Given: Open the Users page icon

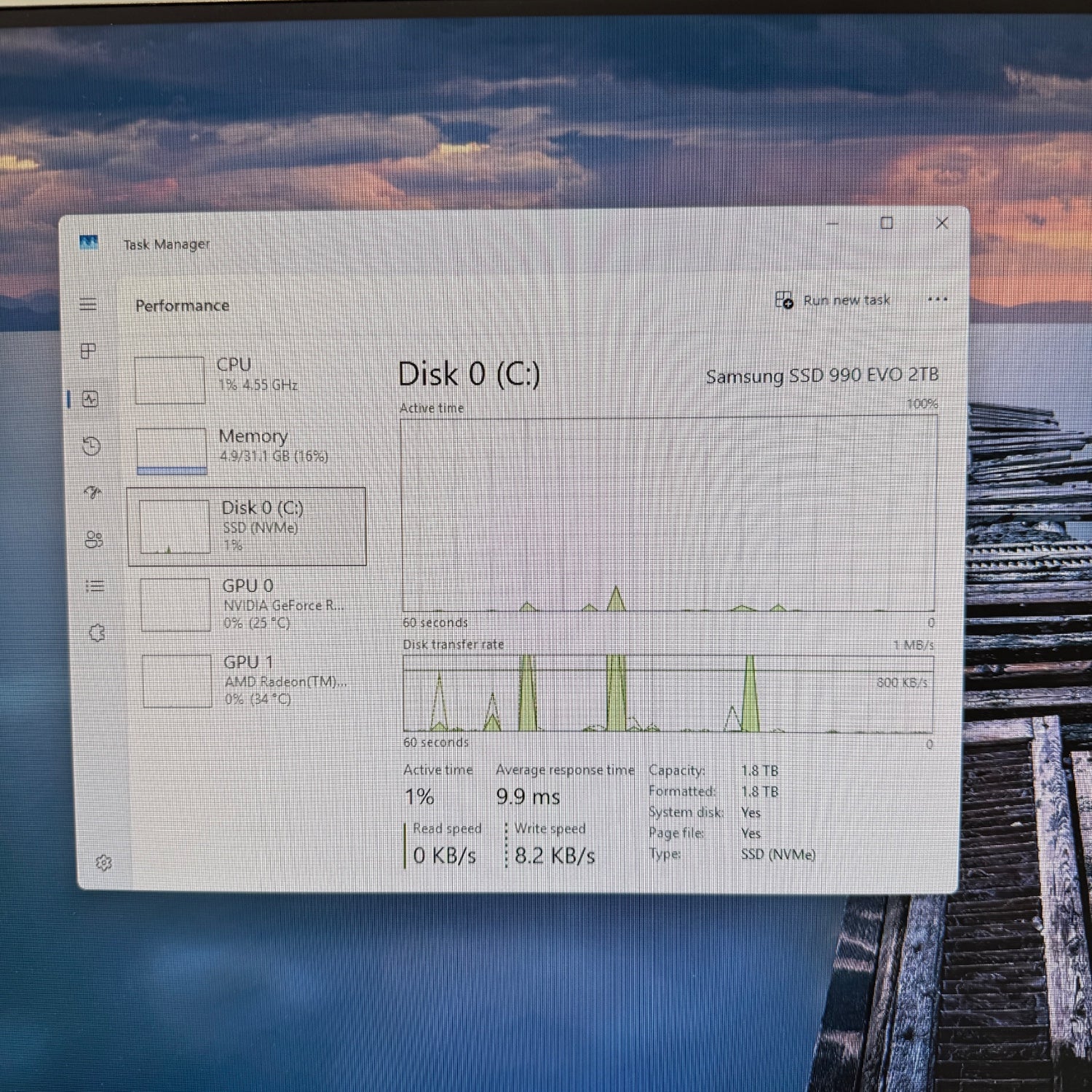Looking at the screenshot, I should [x=94, y=539].
